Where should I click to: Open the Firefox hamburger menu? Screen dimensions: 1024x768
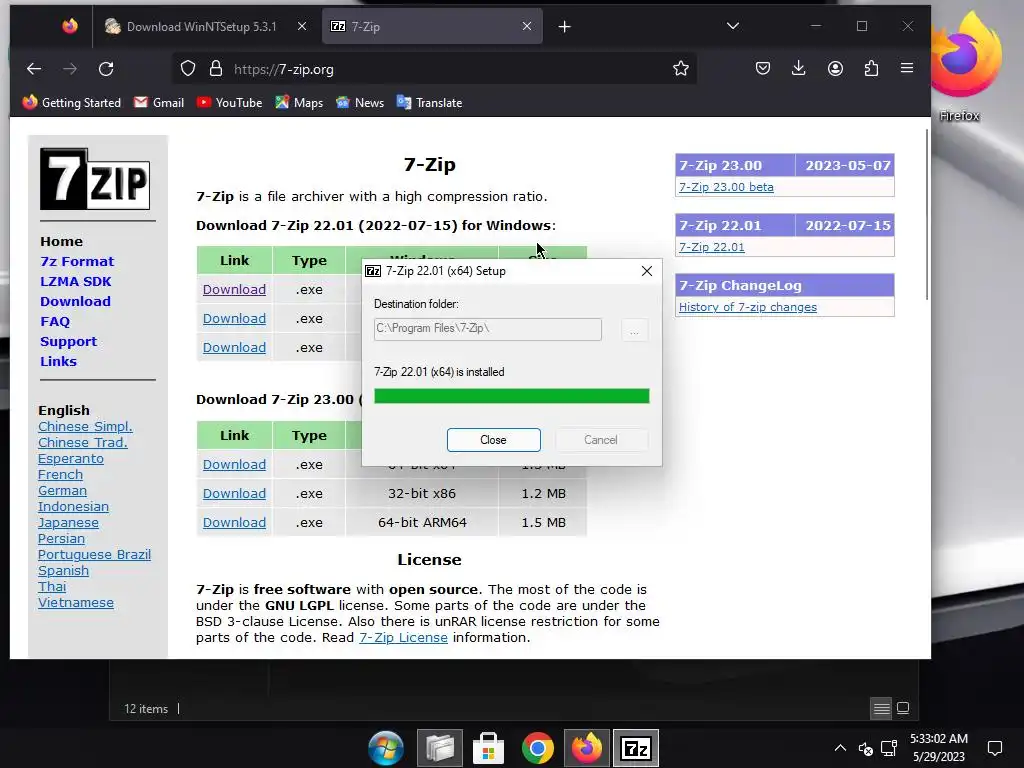907,68
